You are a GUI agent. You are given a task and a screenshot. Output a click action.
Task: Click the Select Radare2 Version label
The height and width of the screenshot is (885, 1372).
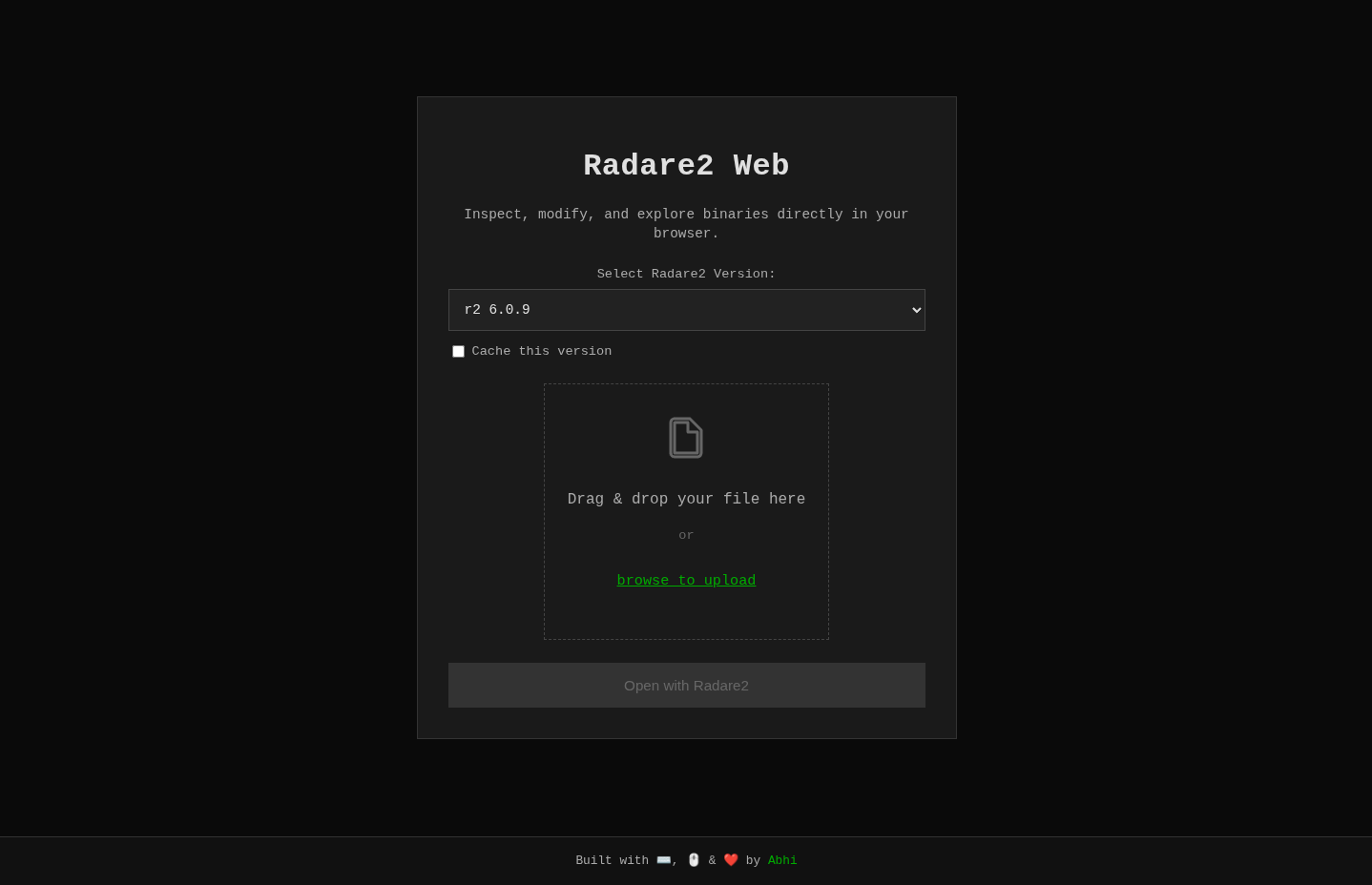[686, 274]
